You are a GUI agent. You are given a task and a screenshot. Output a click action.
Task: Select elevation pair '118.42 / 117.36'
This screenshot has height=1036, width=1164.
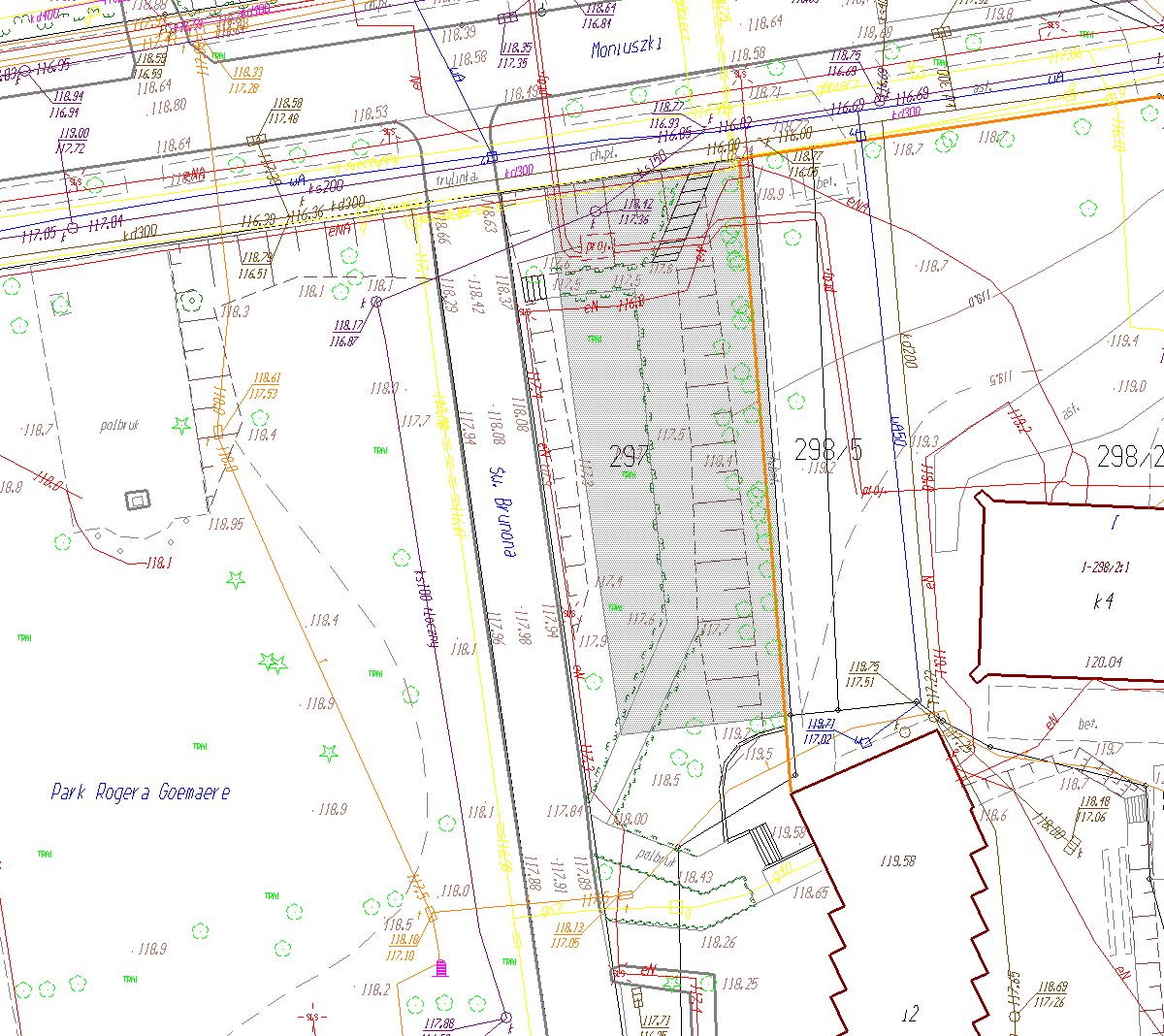point(635,212)
